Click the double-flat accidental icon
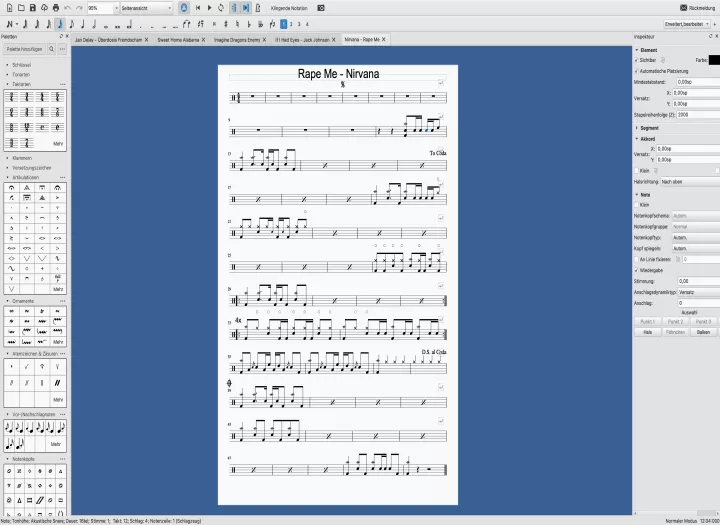Screen dimensions: 720x525 coord(261,24)
